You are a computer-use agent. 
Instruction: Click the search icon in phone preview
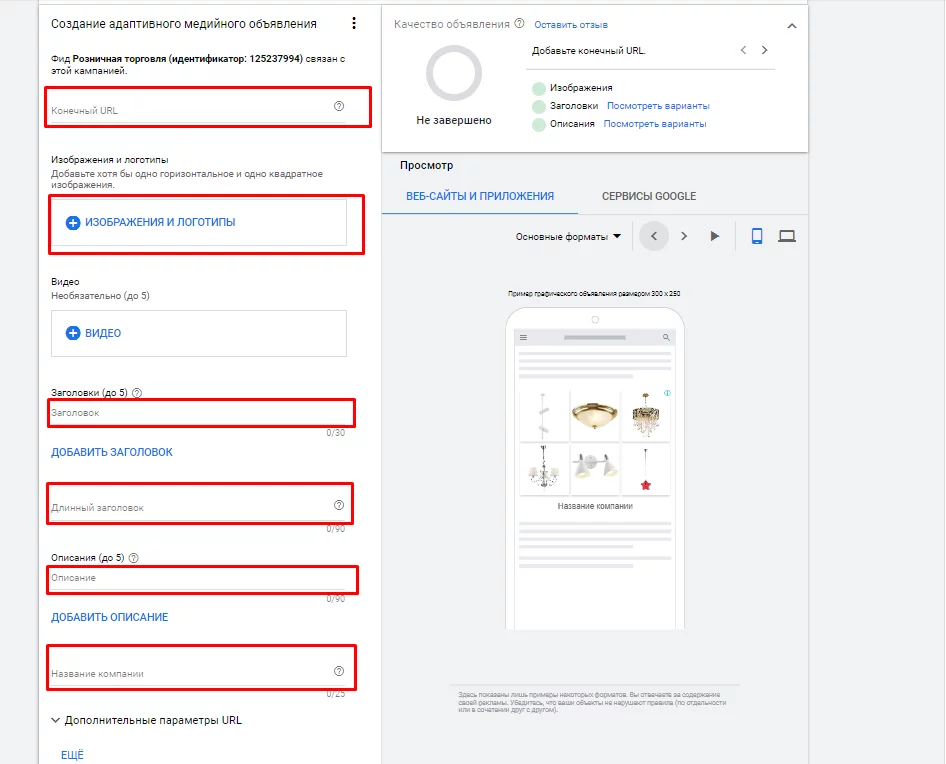coord(666,337)
